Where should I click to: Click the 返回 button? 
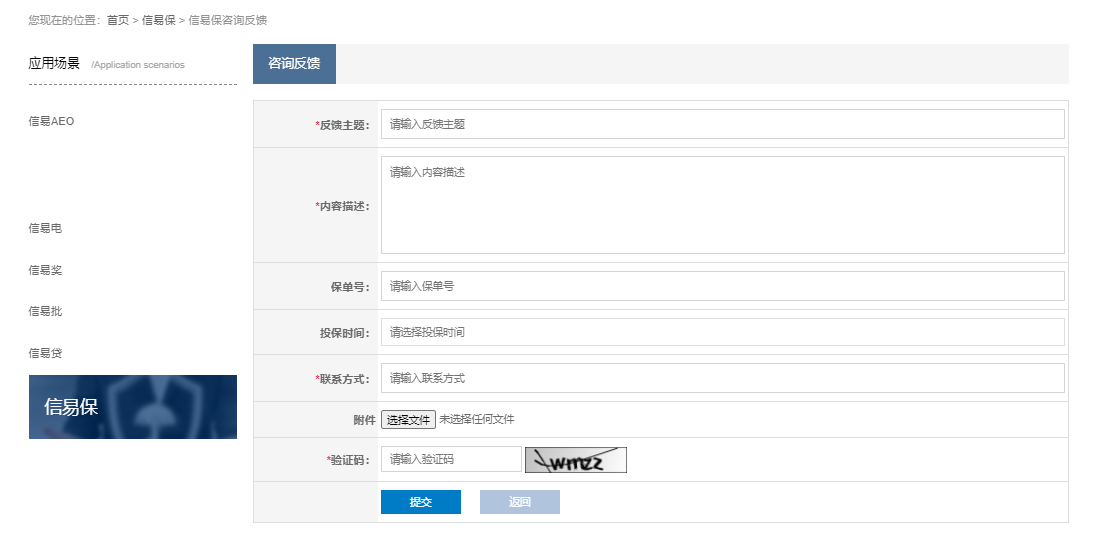(x=520, y=502)
